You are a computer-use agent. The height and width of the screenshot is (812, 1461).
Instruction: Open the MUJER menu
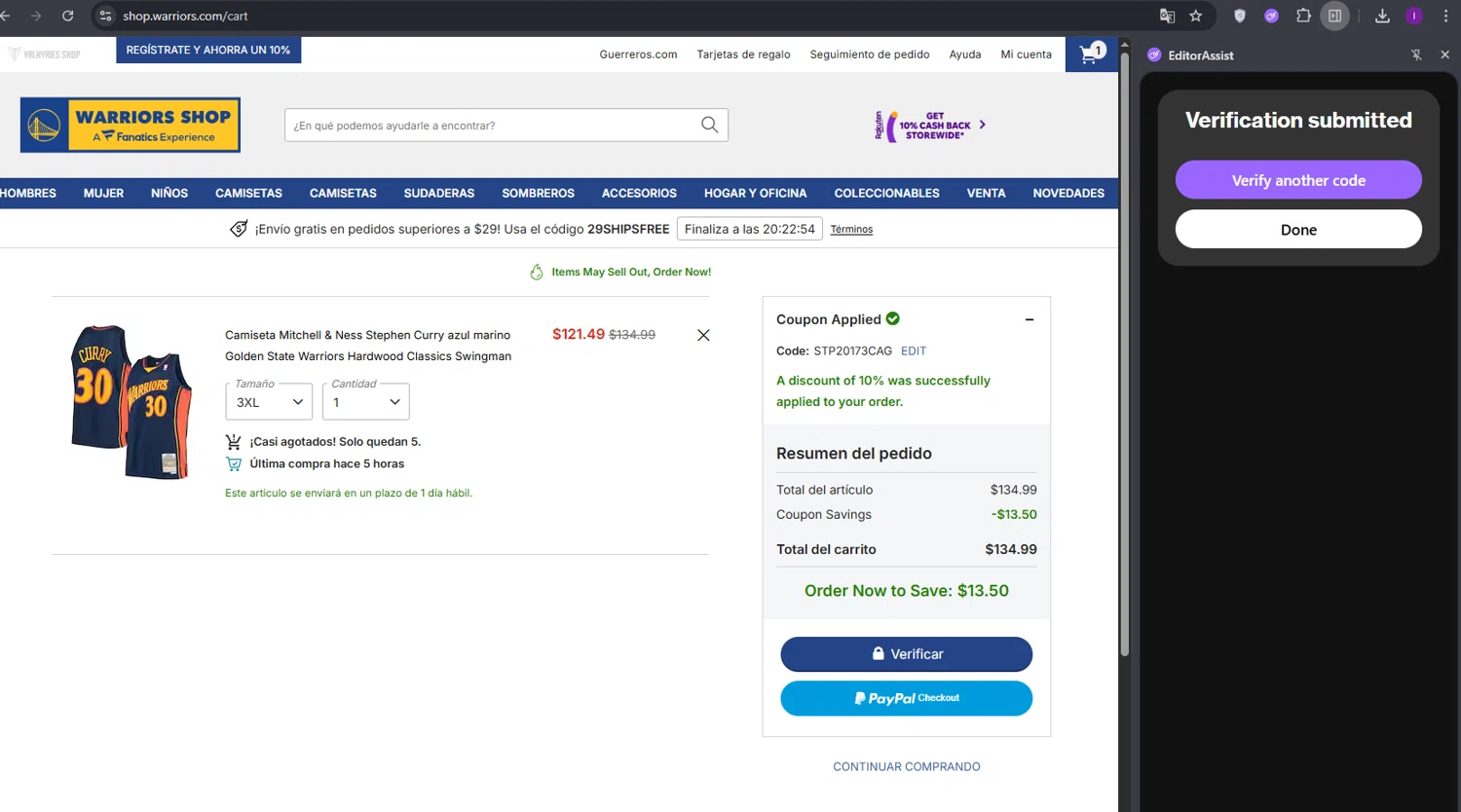[x=103, y=193]
